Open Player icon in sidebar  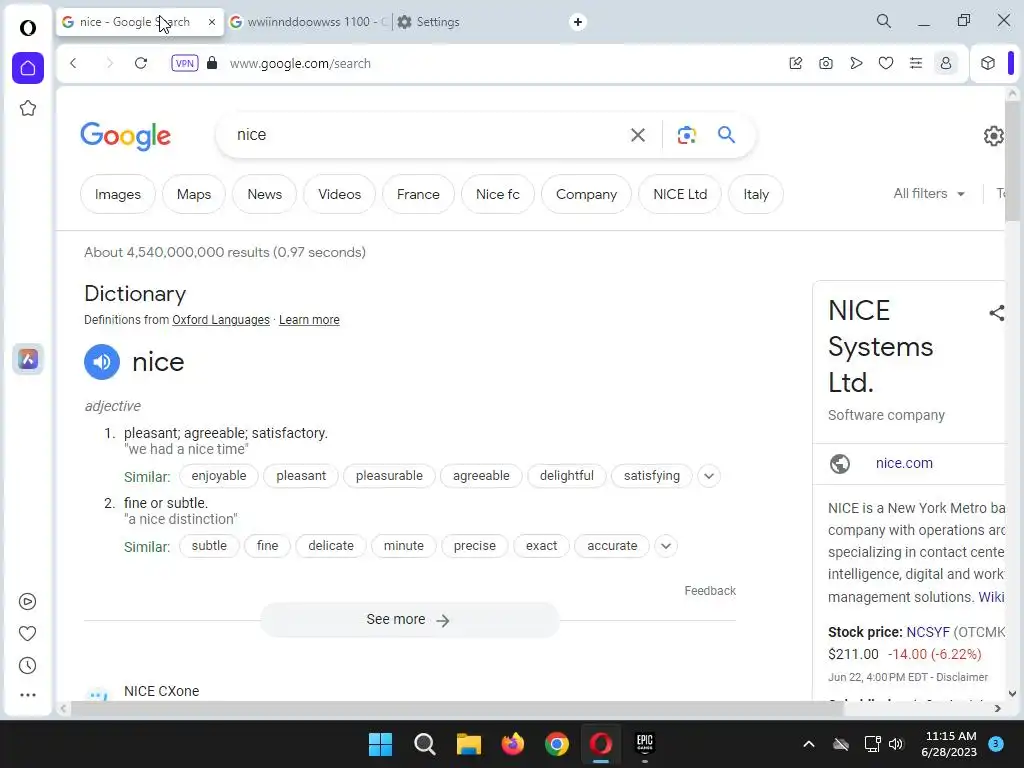27,601
